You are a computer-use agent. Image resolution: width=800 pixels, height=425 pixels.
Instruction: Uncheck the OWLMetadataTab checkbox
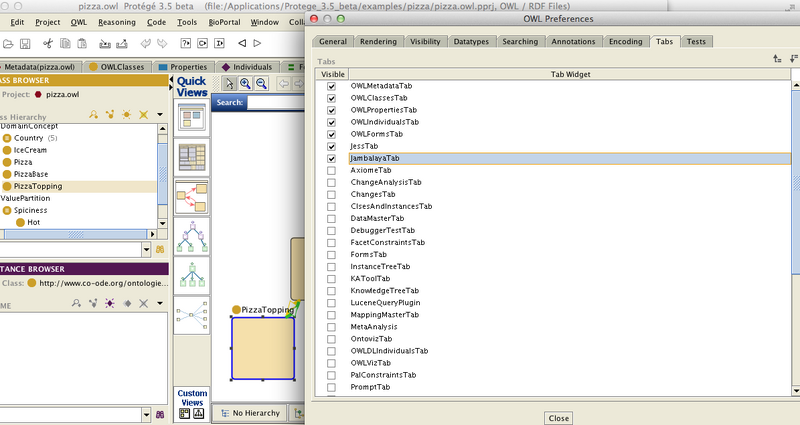[332, 86]
